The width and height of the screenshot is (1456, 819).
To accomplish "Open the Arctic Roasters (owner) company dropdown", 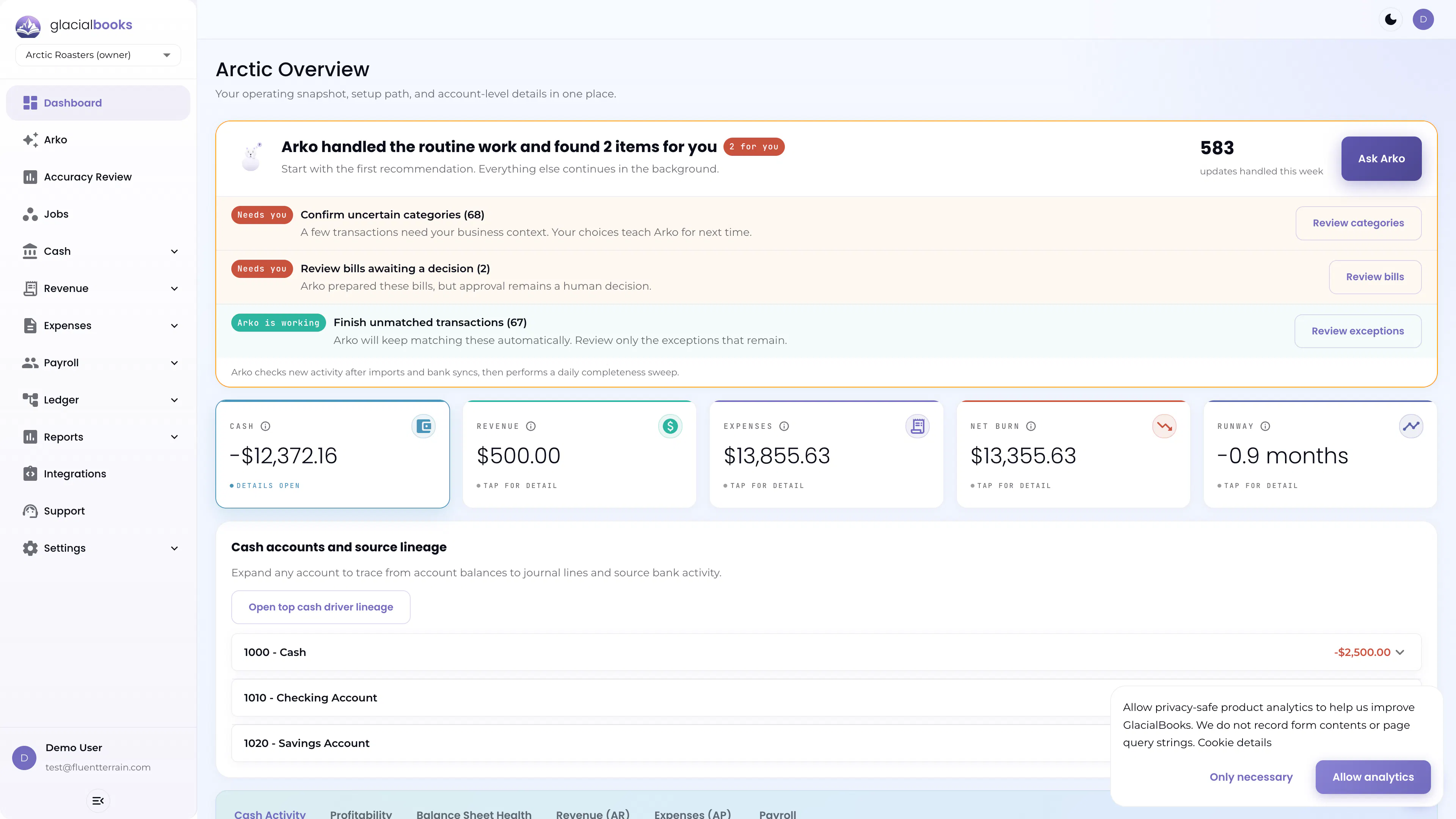I will coord(98,55).
